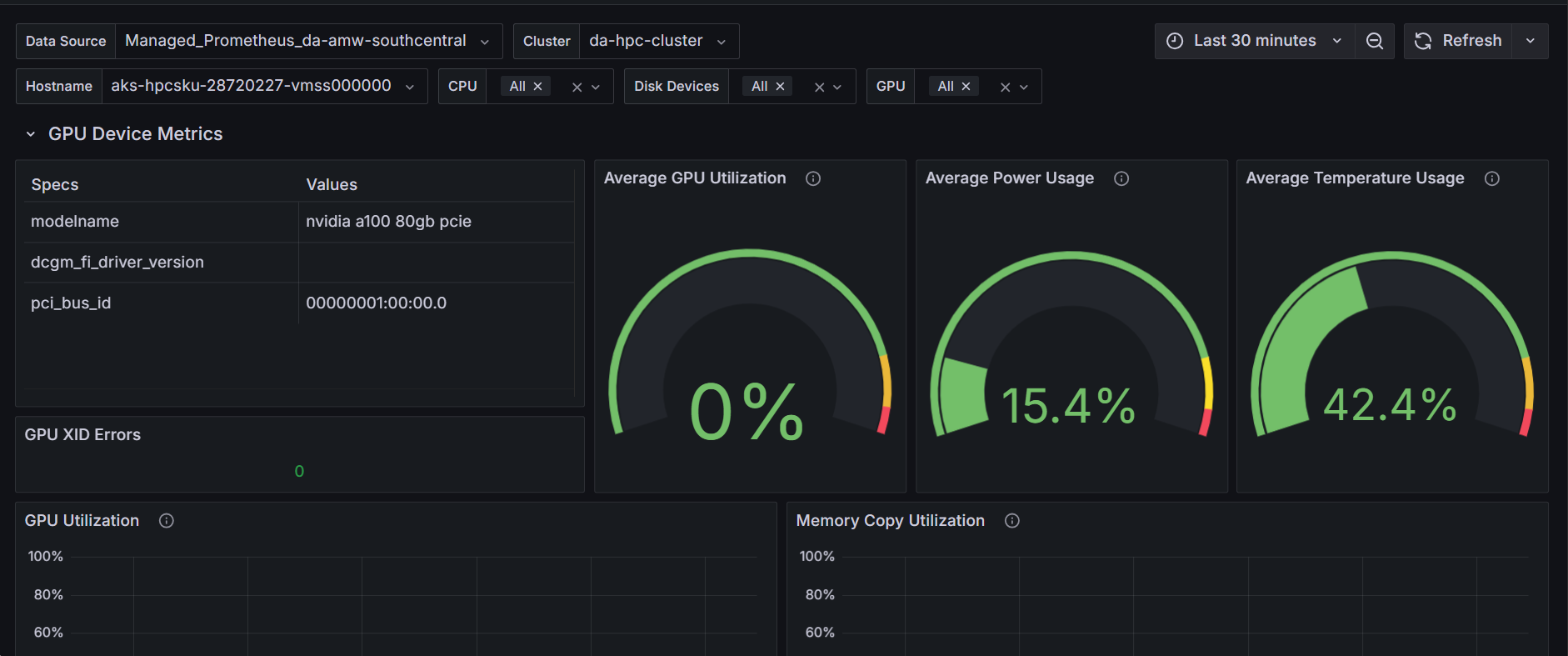Open the Data Source dropdown
The image size is (1568, 656).
pyautogui.click(x=308, y=41)
